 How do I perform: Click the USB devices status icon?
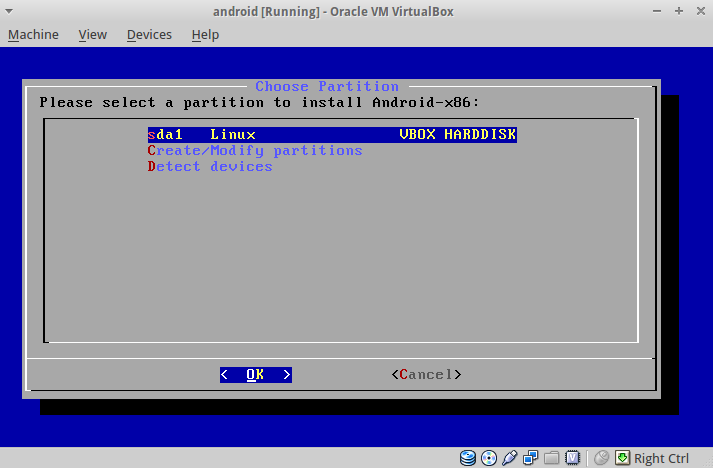[x=509, y=458]
